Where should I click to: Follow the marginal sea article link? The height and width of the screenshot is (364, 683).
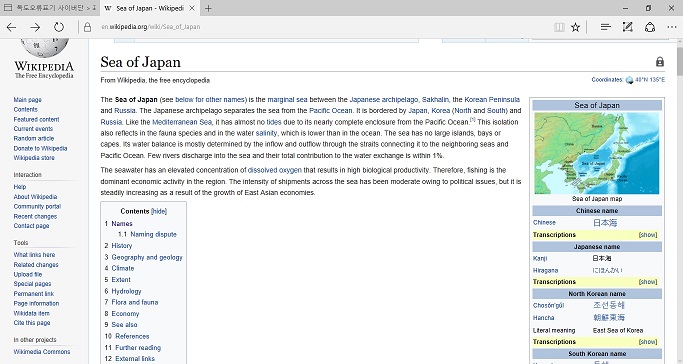click(287, 100)
